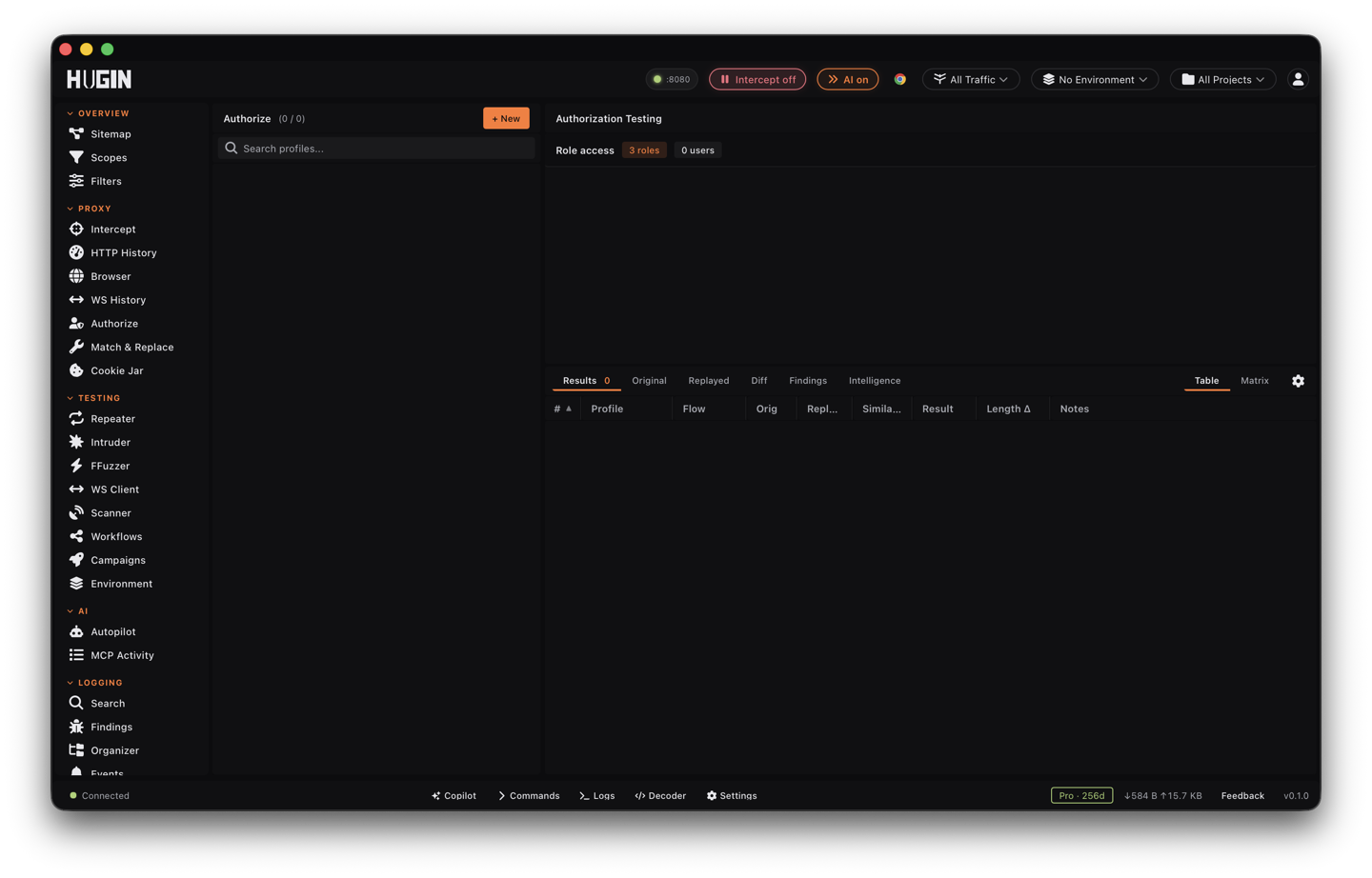Open the No Environment dropdown

click(1095, 79)
